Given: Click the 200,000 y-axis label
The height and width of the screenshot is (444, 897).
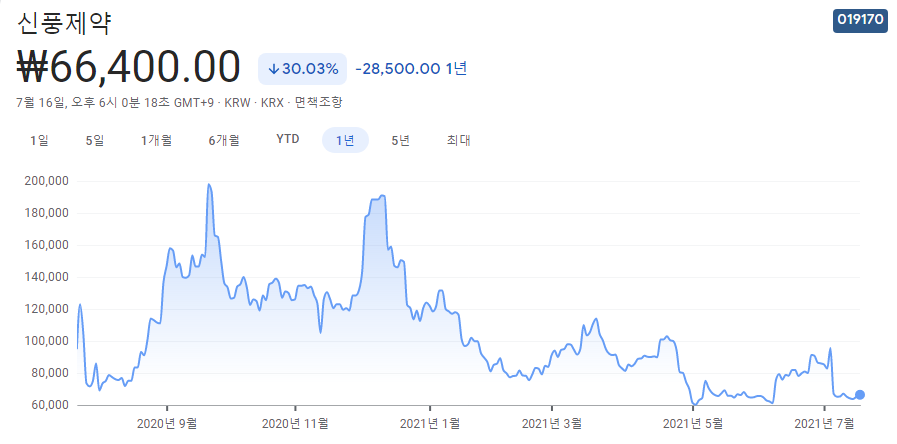Looking at the screenshot, I should coord(47,181).
